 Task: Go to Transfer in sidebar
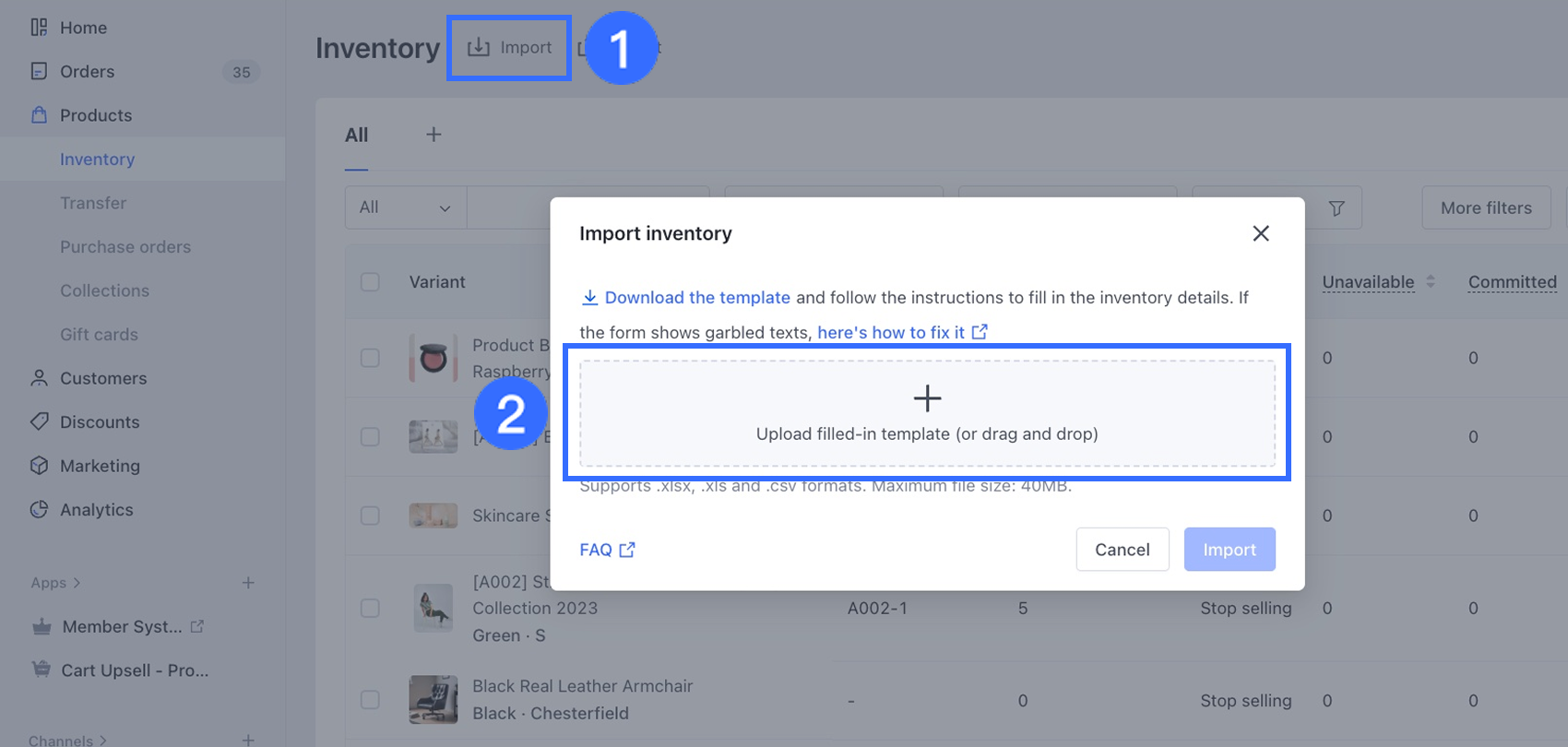pyautogui.click(x=93, y=203)
